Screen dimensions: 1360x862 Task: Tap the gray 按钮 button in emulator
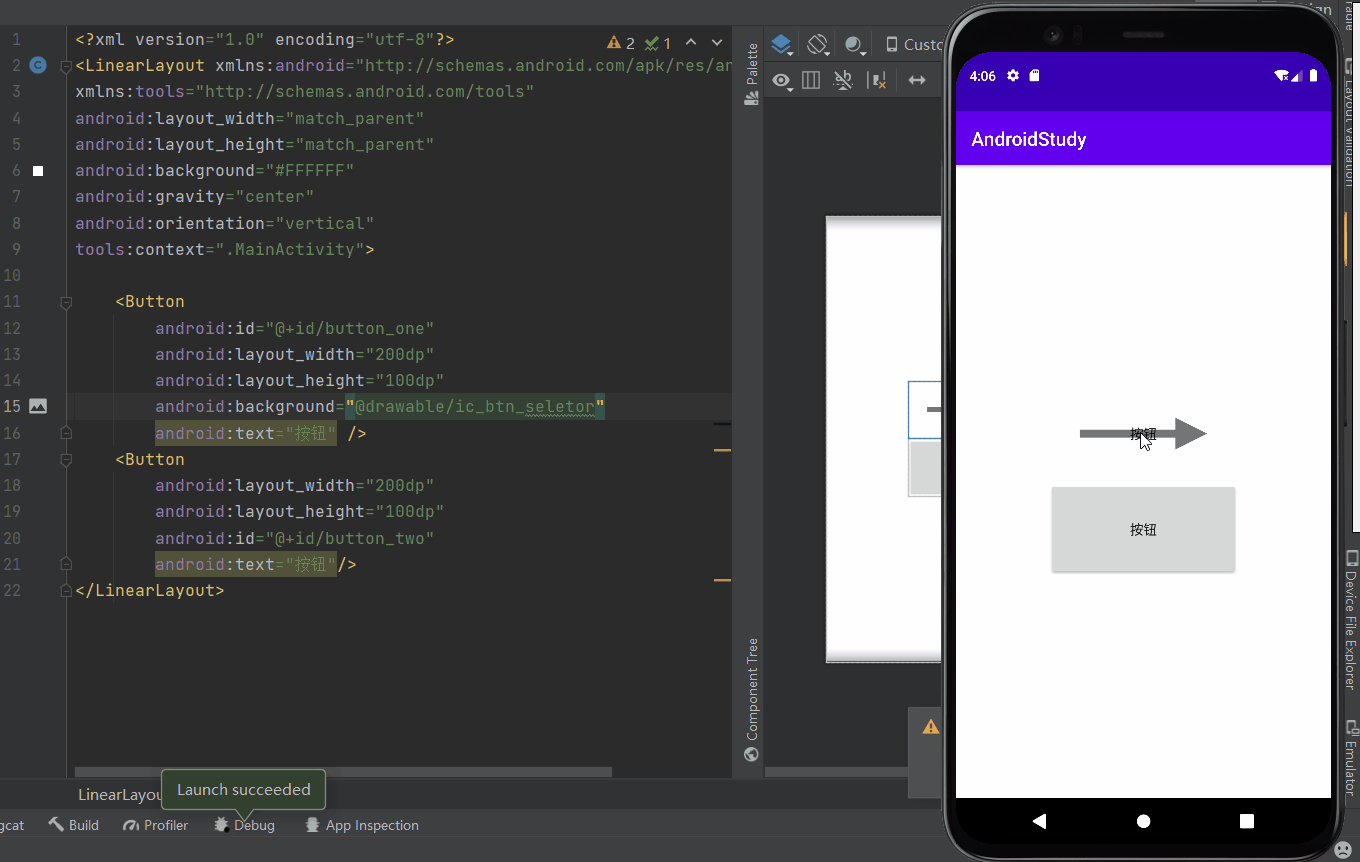point(1143,530)
